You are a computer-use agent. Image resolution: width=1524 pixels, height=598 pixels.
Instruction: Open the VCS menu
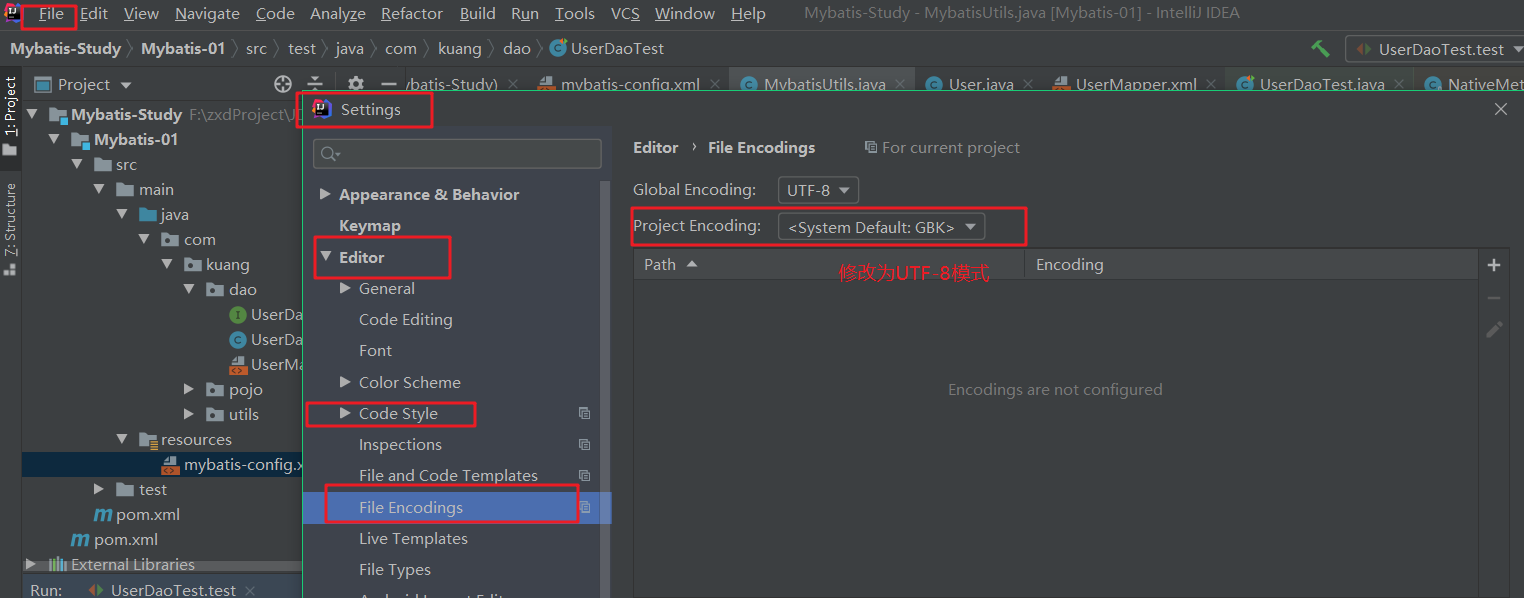pos(625,14)
